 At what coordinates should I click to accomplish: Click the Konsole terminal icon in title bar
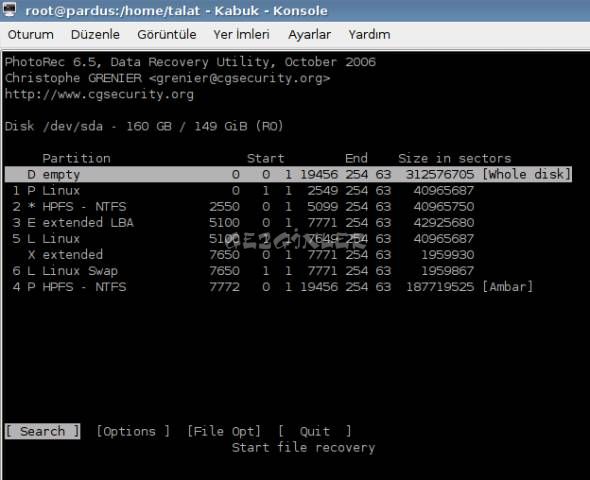tap(9, 9)
